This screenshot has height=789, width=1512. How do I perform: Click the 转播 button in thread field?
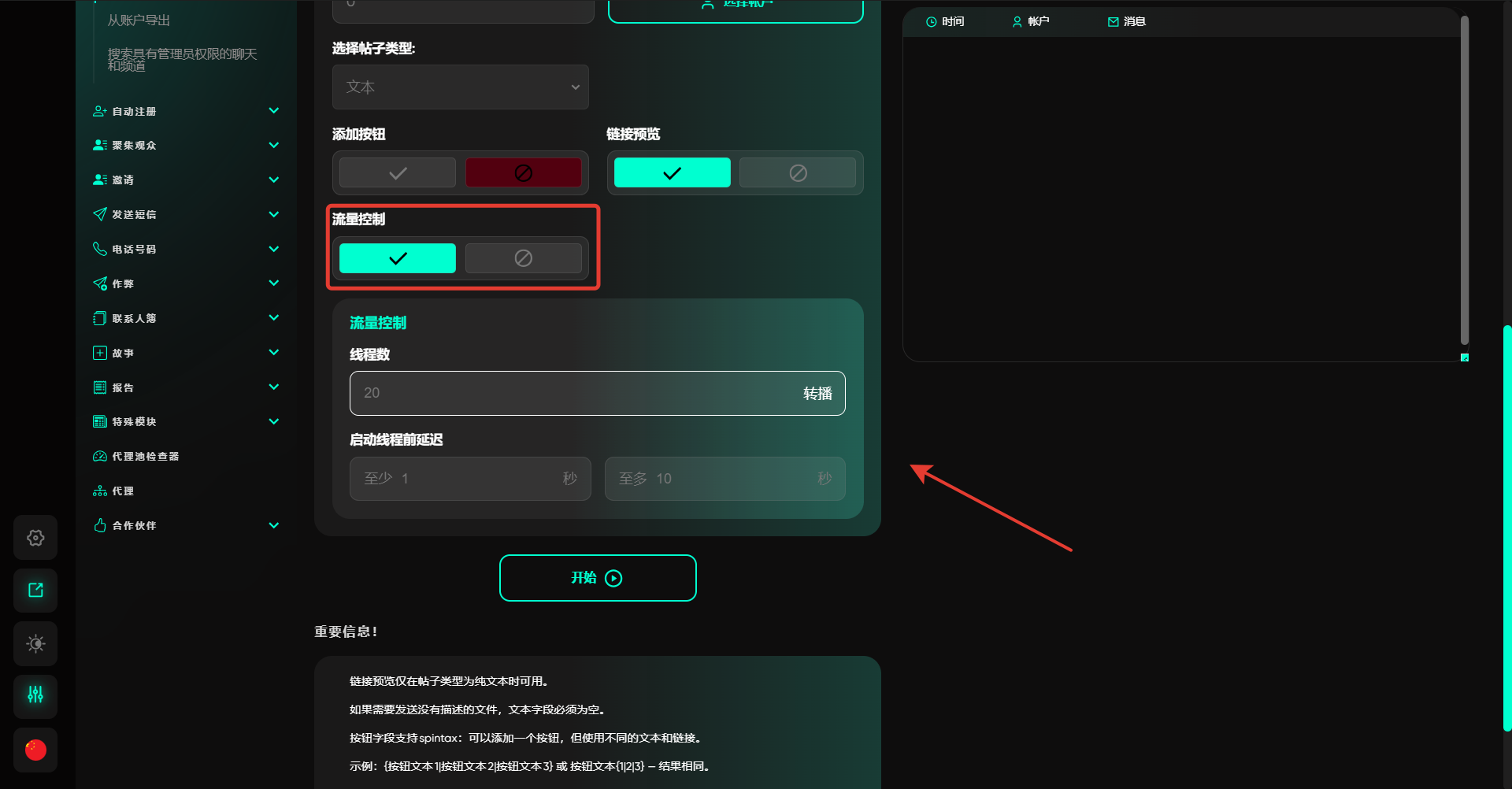[817, 394]
